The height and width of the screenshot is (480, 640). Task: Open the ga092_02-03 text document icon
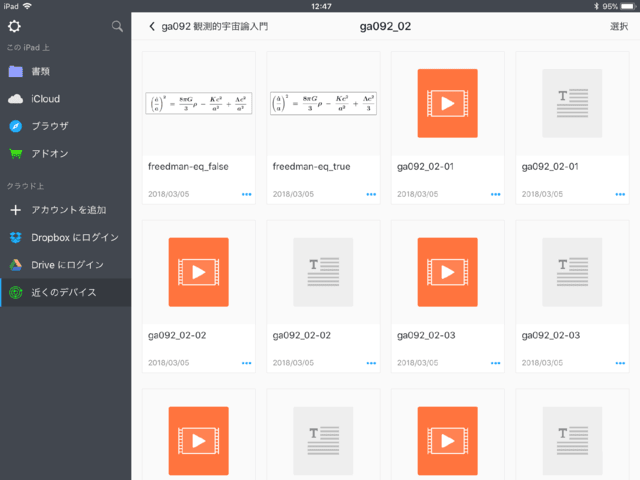pos(572,272)
